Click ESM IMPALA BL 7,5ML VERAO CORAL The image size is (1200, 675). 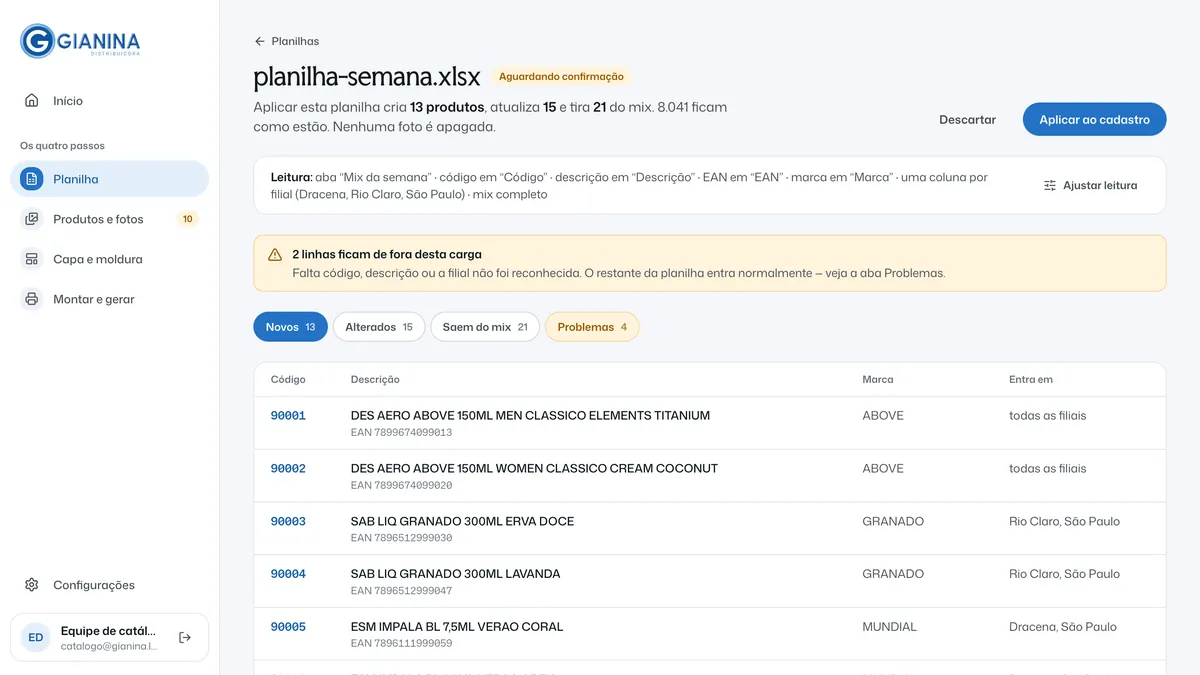(x=457, y=627)
